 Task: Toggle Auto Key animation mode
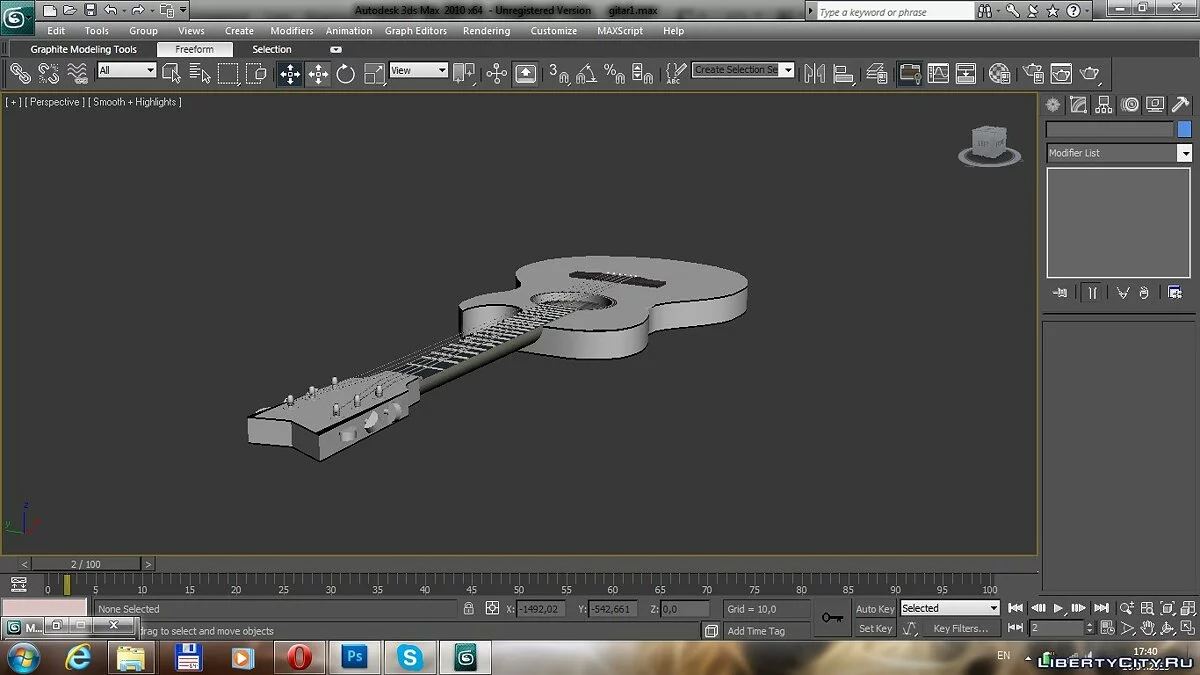(875, 609)
